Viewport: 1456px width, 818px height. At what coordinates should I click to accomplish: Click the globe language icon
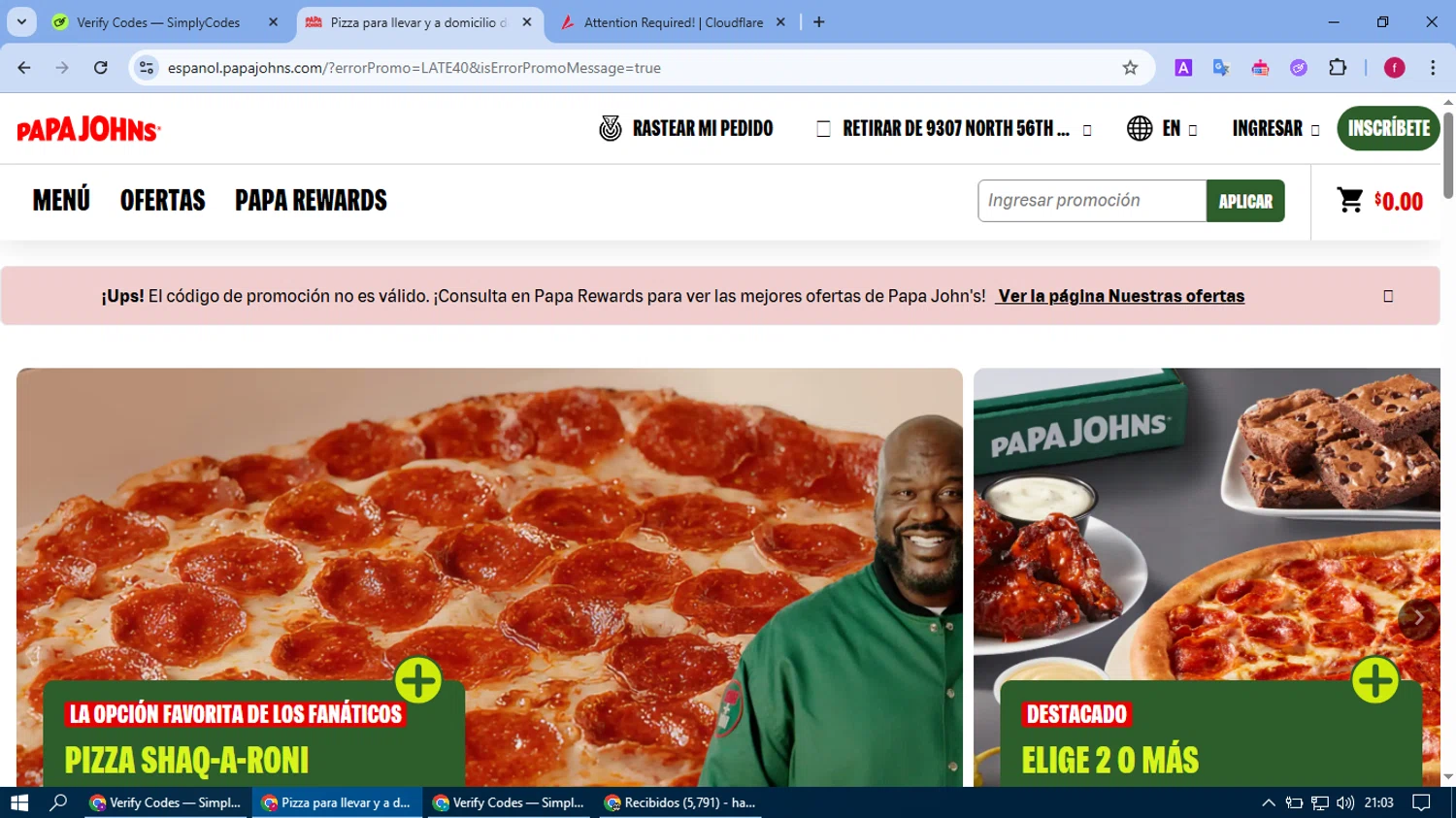1140,128
